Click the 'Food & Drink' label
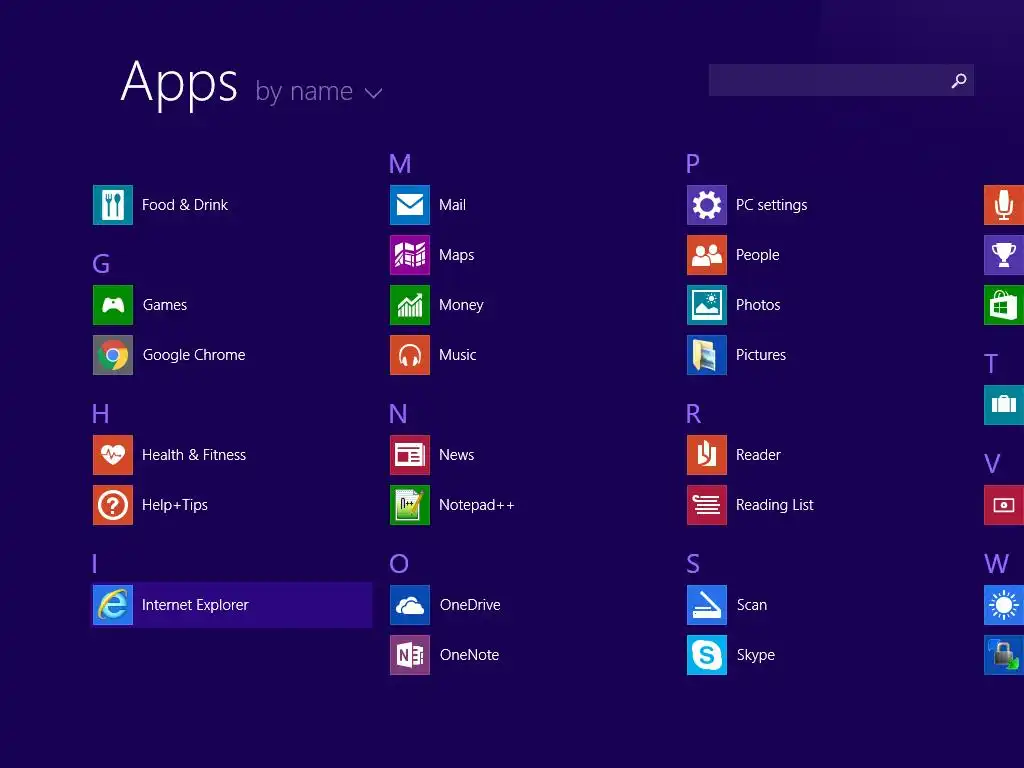This screenshot has width=1024, height=768. coord(185,205)
